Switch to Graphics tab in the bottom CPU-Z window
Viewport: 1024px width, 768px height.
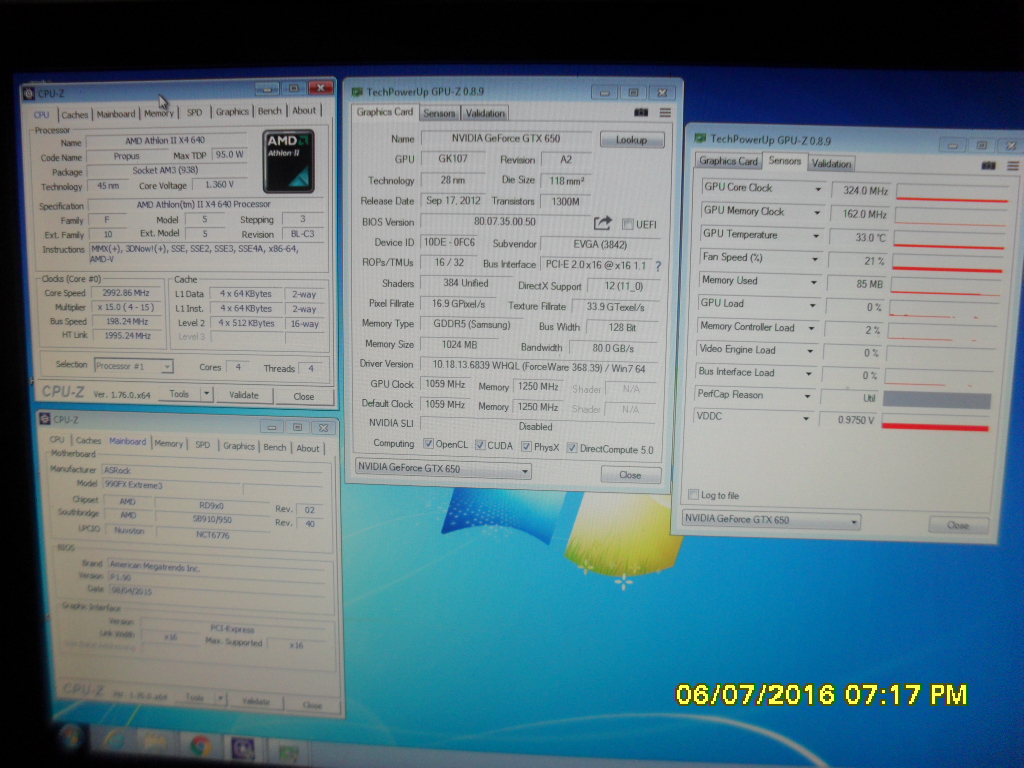pos(238,446)
